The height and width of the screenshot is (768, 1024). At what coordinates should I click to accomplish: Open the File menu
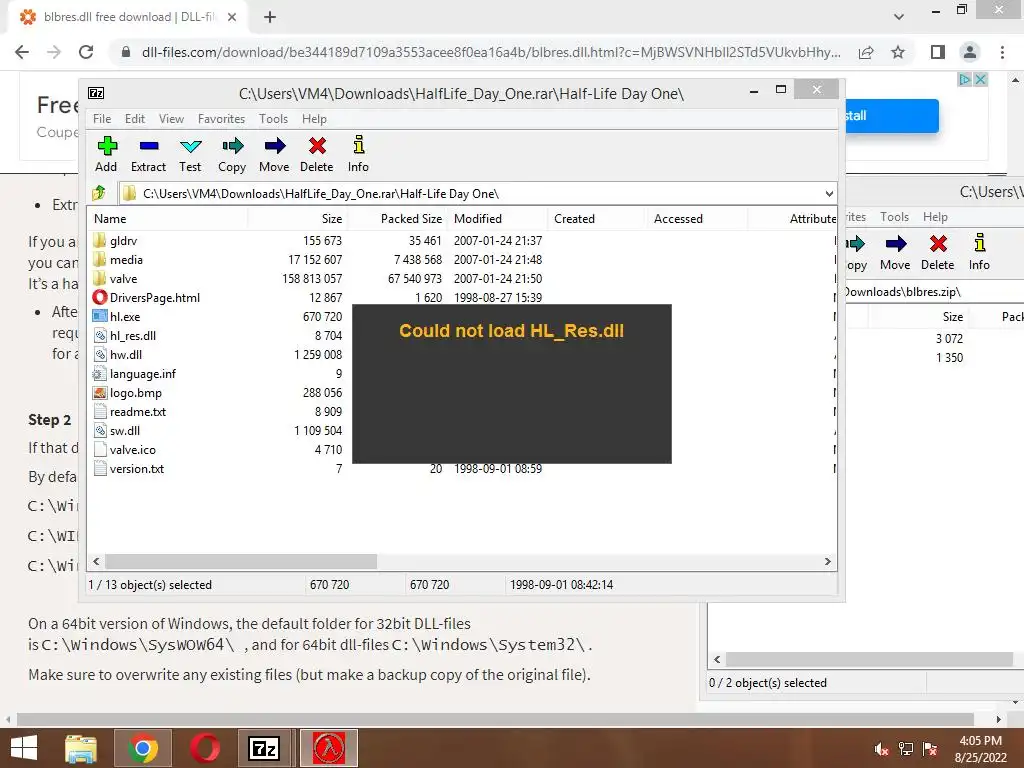pos(102,119)
